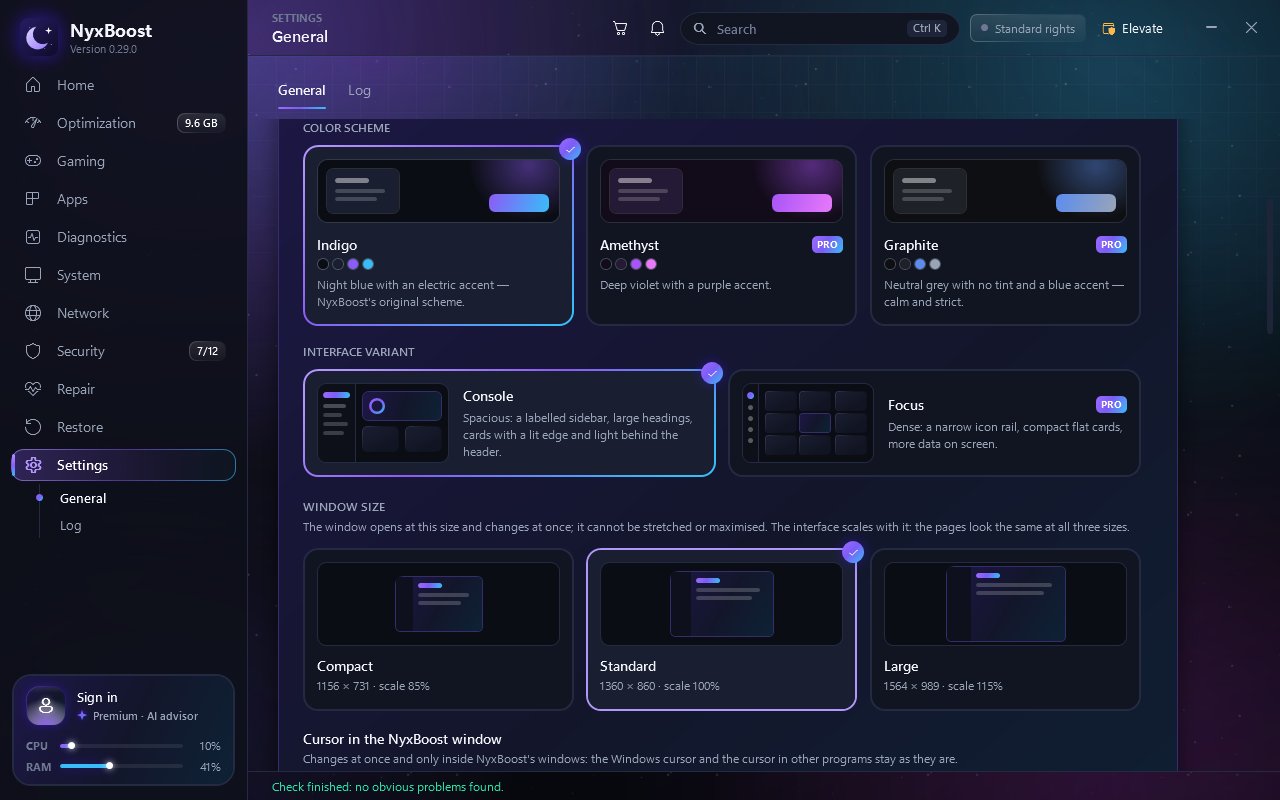
Task: Click the RAM usage bar
Action: pyautogui.click(x=121, y=766)
